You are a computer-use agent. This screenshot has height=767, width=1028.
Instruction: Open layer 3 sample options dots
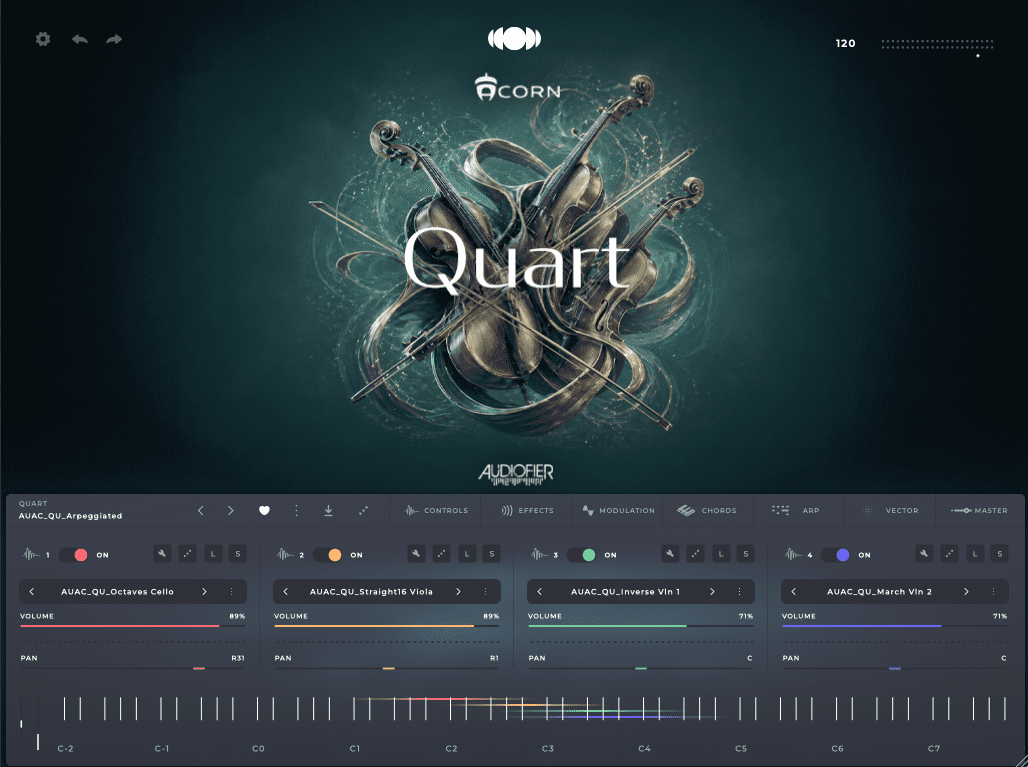point(739,591)
